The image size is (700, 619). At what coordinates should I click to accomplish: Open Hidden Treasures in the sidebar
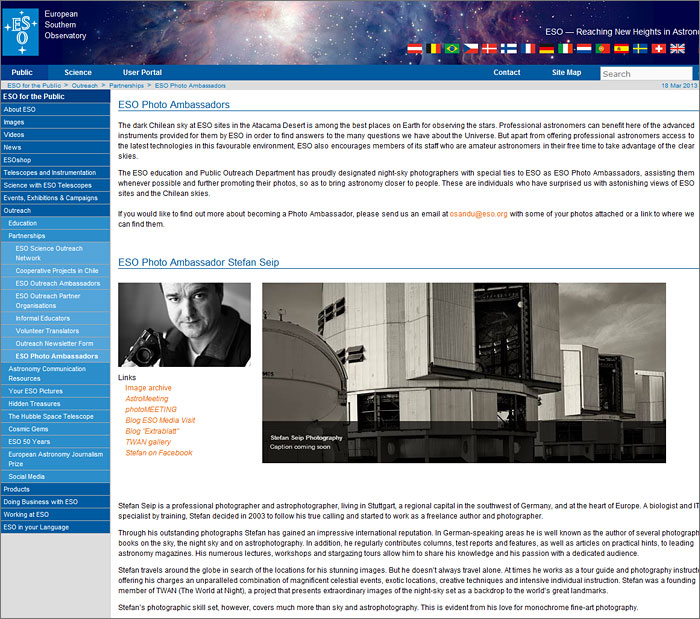(x=55, y=403)
